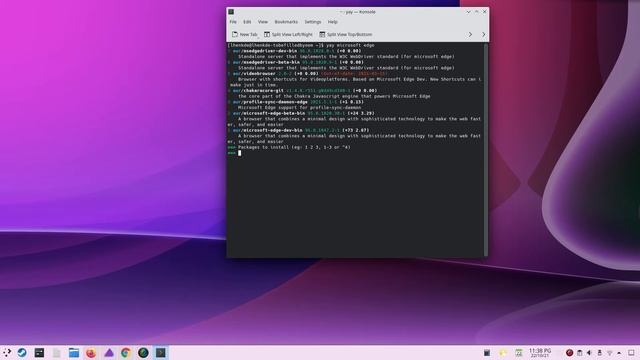640x360 pixels.
Task: Launch Steam from the taskbar
Action: pos(22,353)
